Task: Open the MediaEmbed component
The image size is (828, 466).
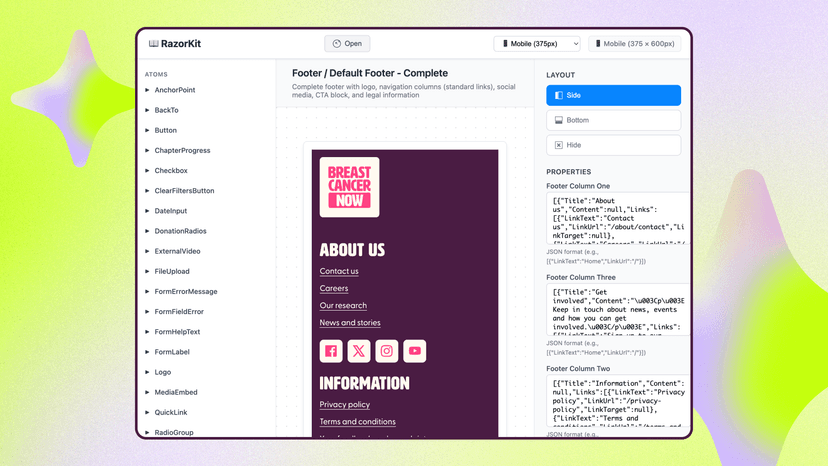Action: point(176,392)
